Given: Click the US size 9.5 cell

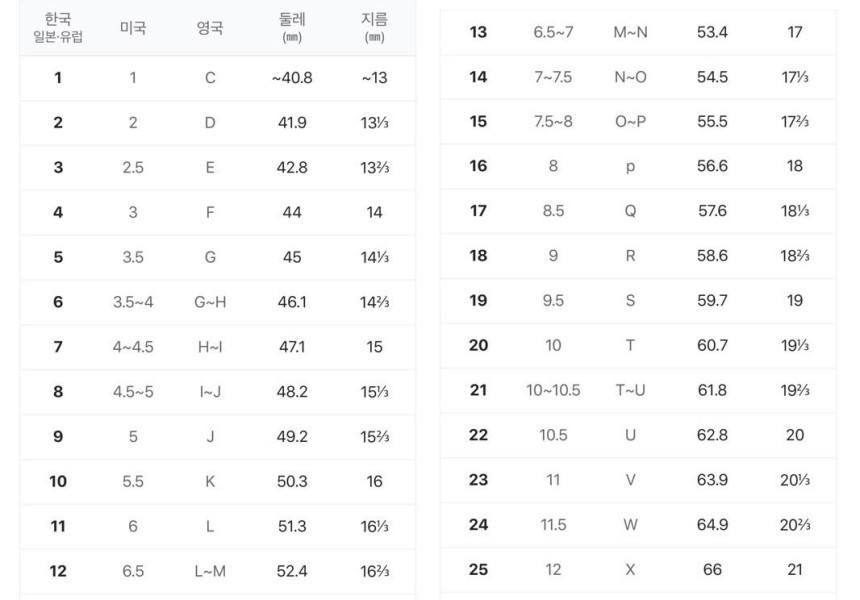Looking at the screenshot, I should coord(553,301).
